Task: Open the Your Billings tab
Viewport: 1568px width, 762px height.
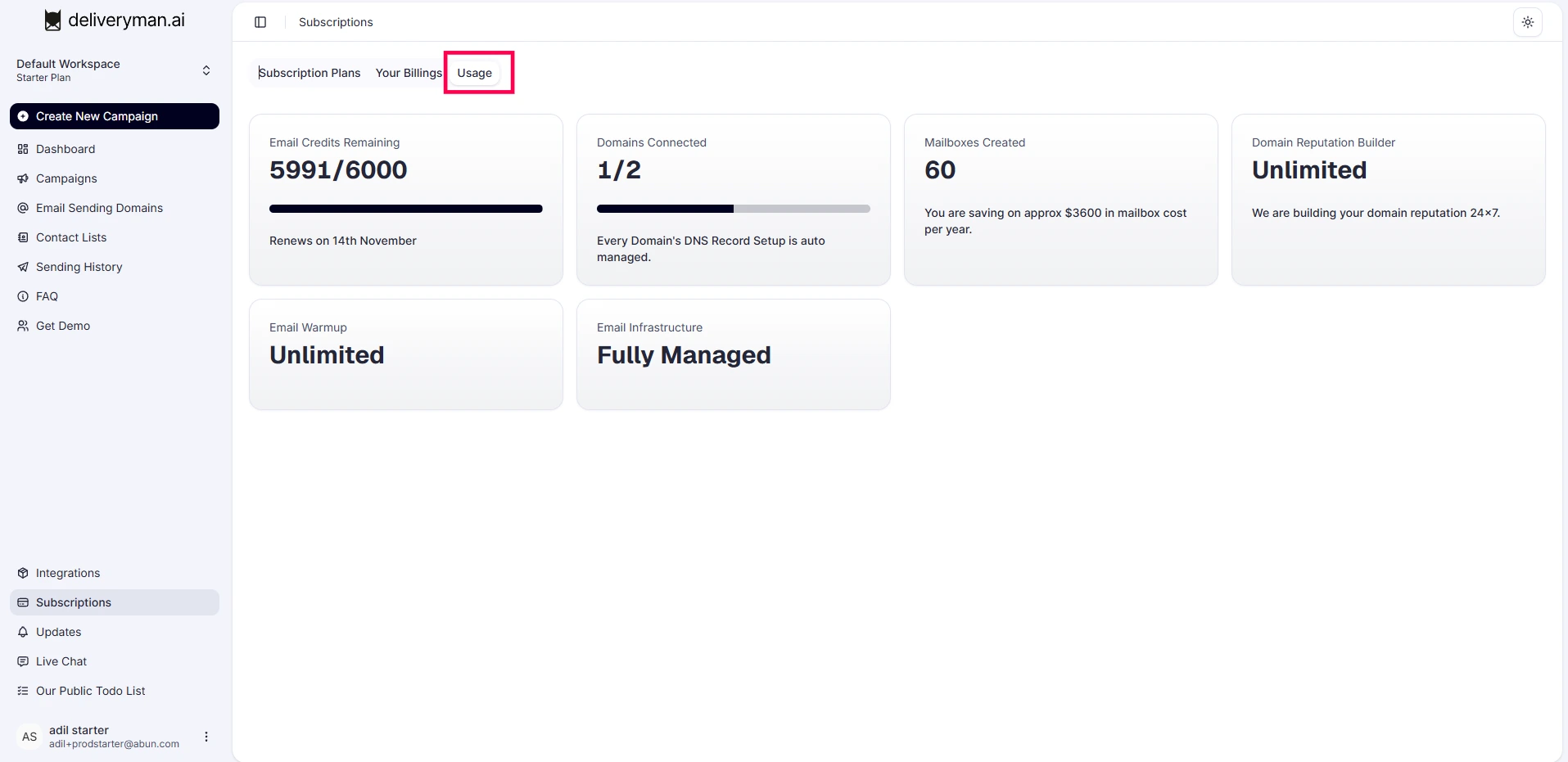Action: pyautogui.click(x=409, y=73)
